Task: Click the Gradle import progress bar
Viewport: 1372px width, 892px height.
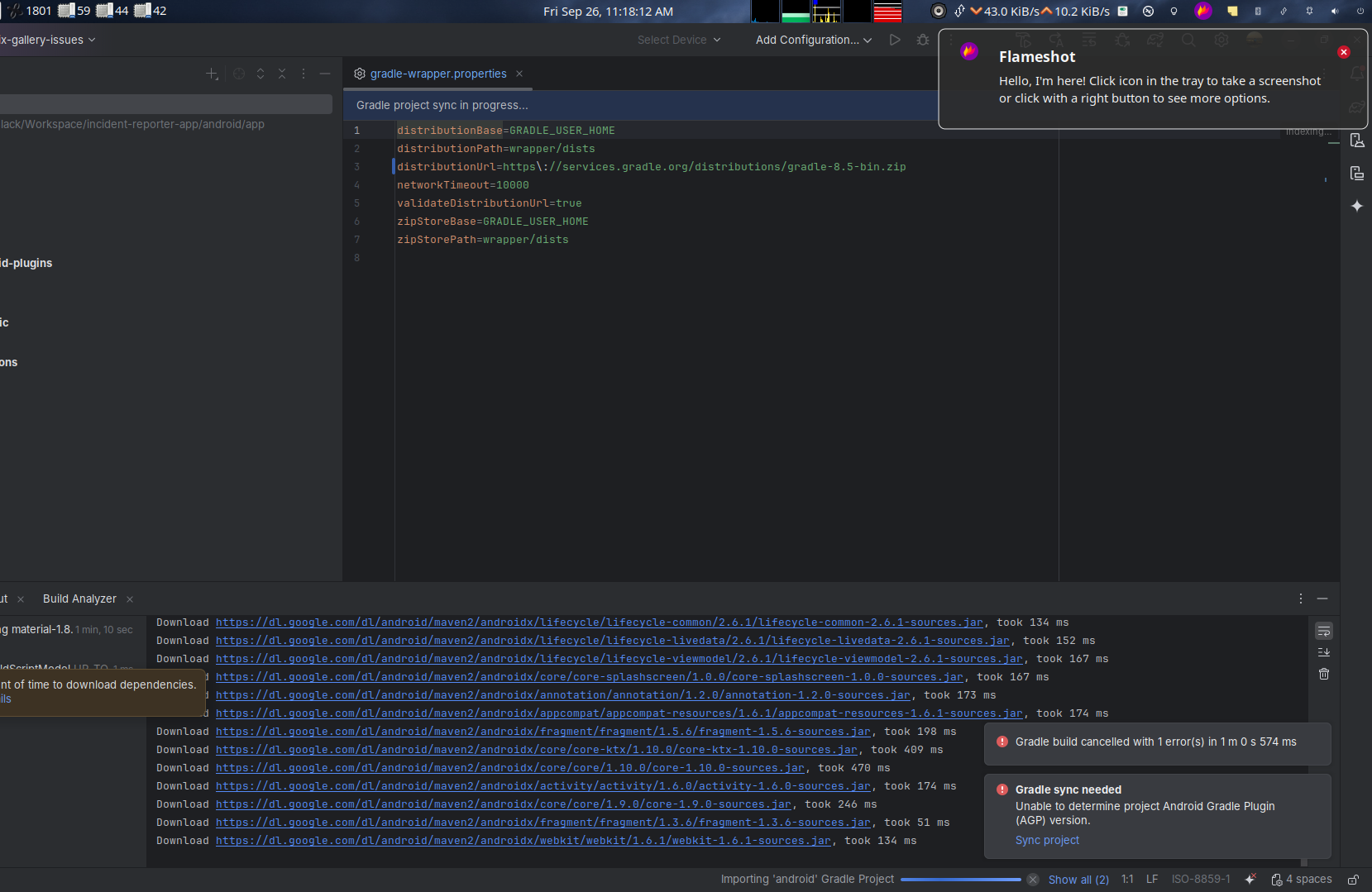Action: [960, 880]
